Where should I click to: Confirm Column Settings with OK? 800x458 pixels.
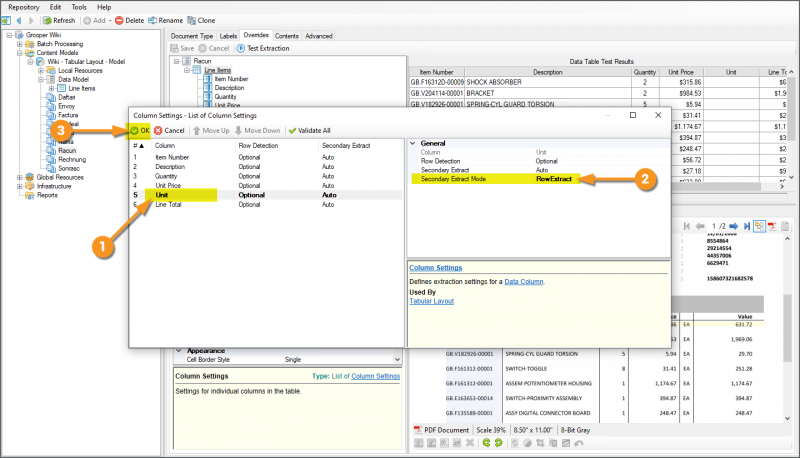point(139,130)
